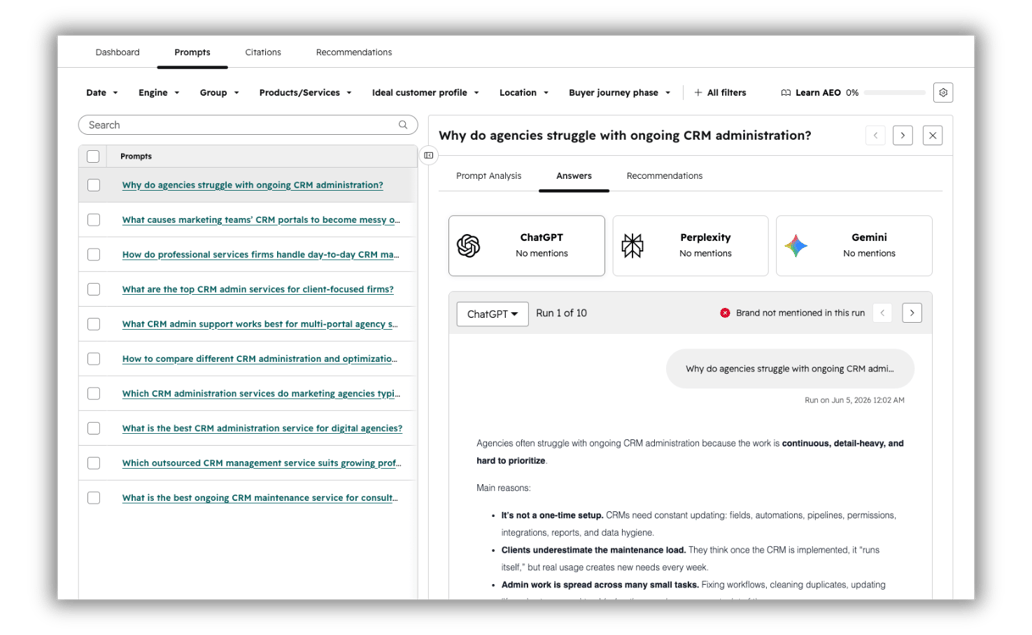Open prompt 'Which outsourced CRM management service'
1032x635 pixels.
click(x=261, y=463)
